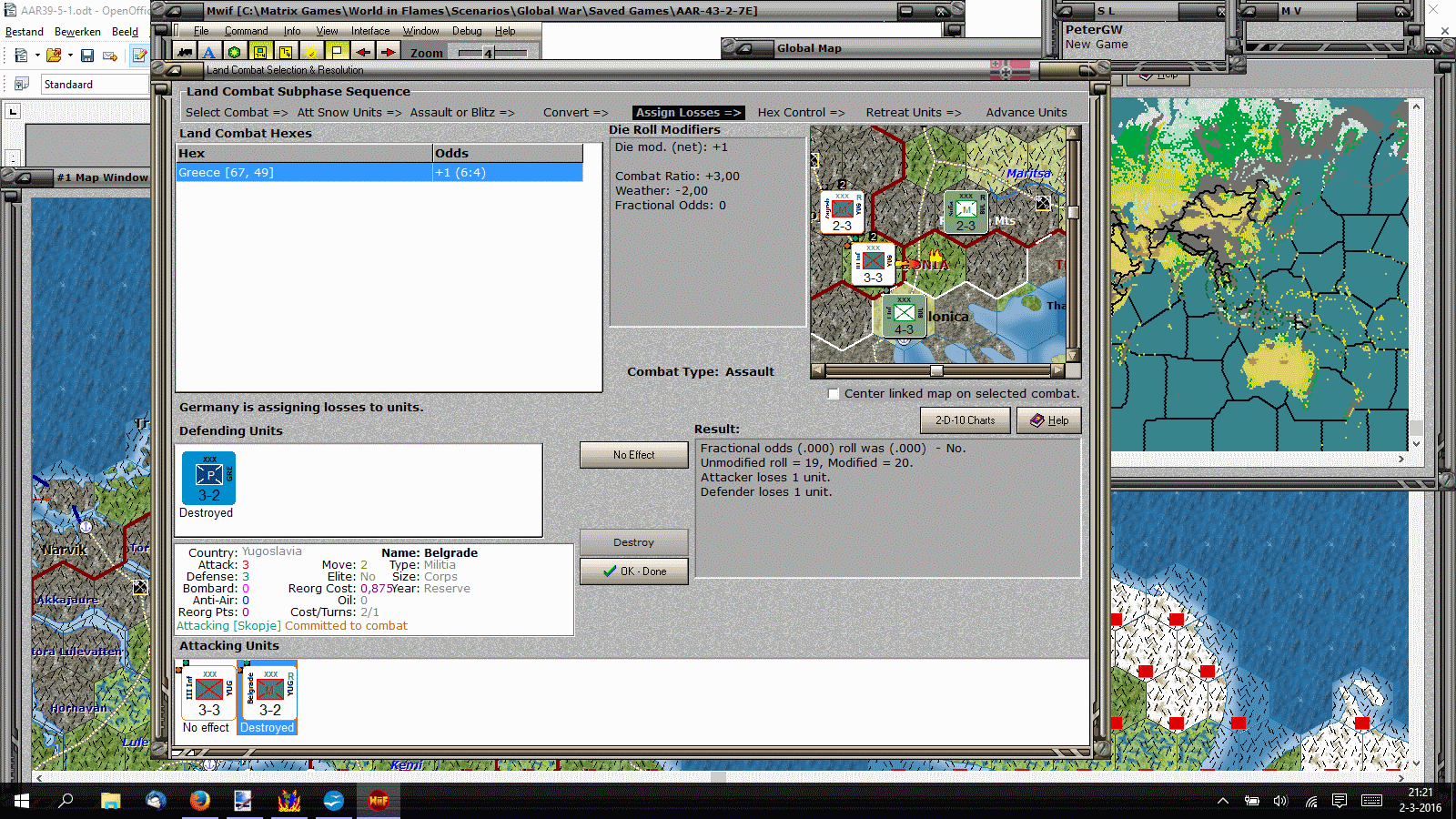
Task: Open the OpenOffice paragraph style dropdown
Action: (x=95, y=85)
